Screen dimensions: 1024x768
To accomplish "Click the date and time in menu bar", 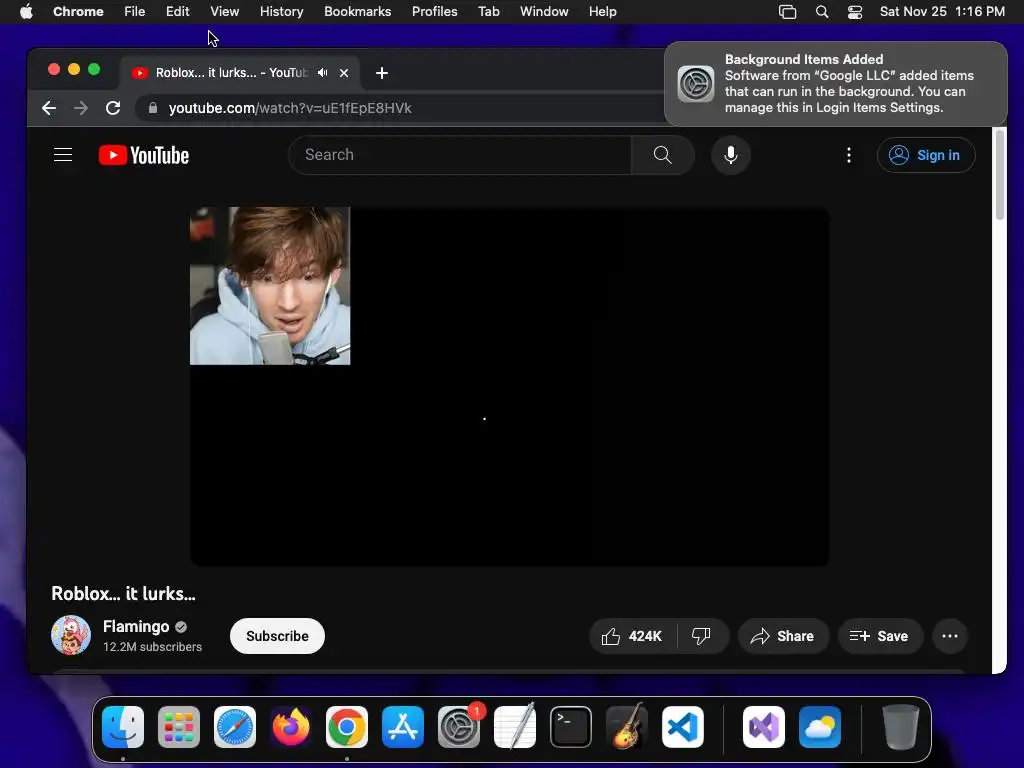I will [x=942, y=12].
